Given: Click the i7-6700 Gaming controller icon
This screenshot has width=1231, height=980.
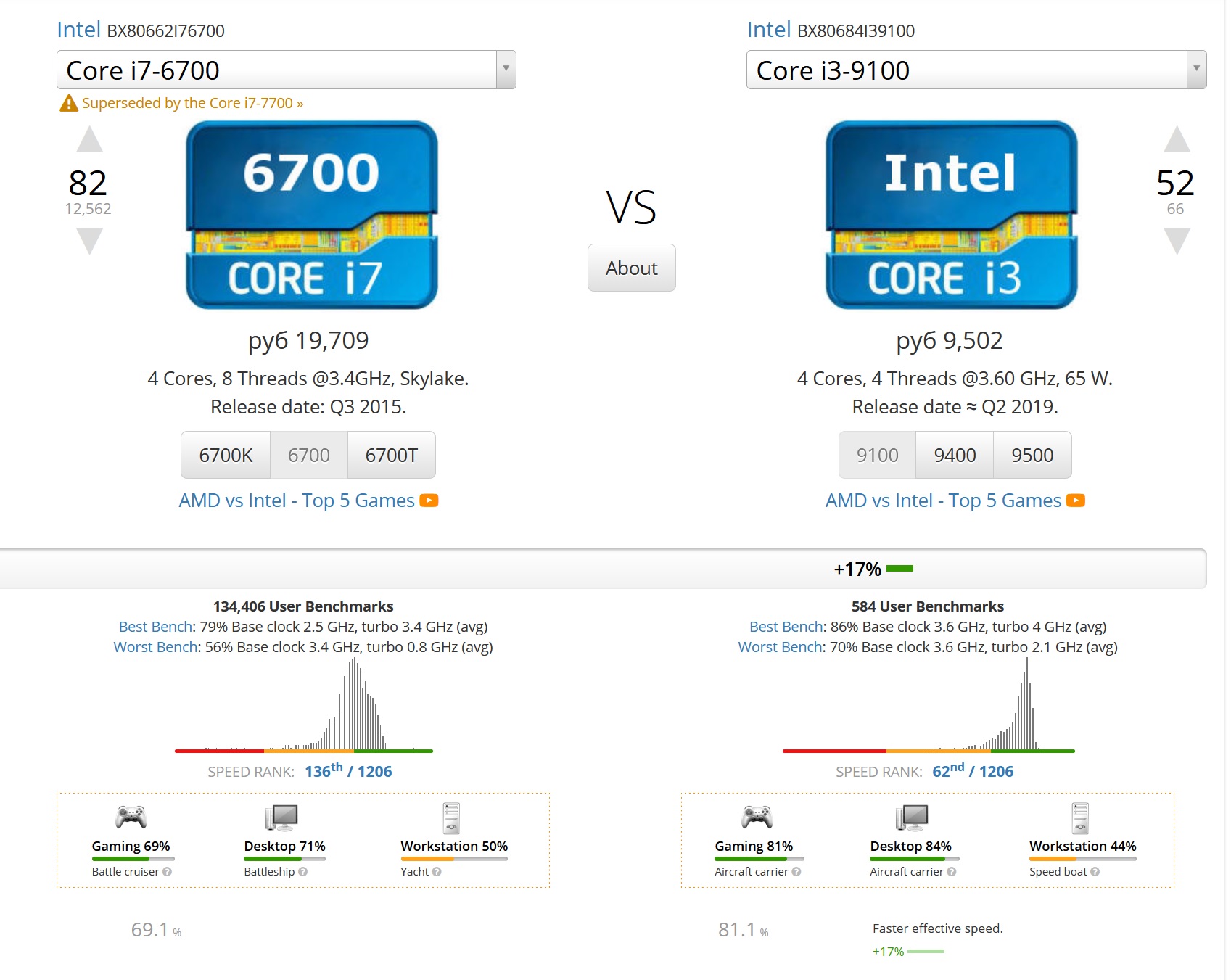Looking at the screenshot, I should tap(131, 817).
